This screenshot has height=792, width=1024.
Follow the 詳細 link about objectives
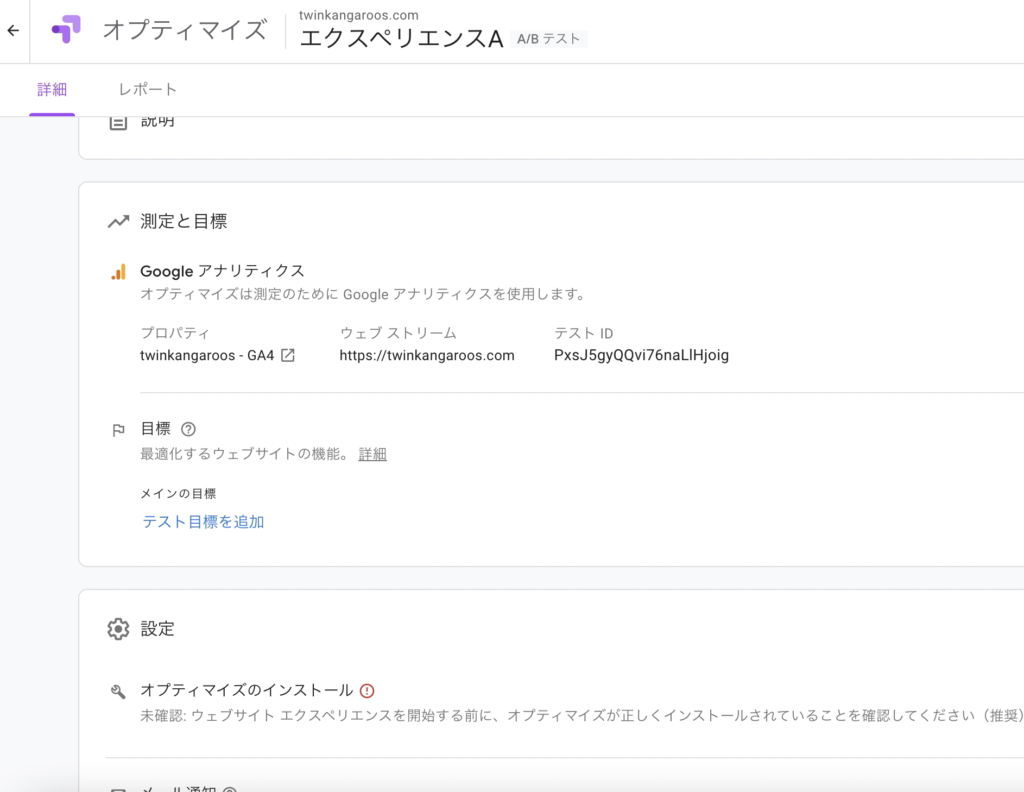372,454
